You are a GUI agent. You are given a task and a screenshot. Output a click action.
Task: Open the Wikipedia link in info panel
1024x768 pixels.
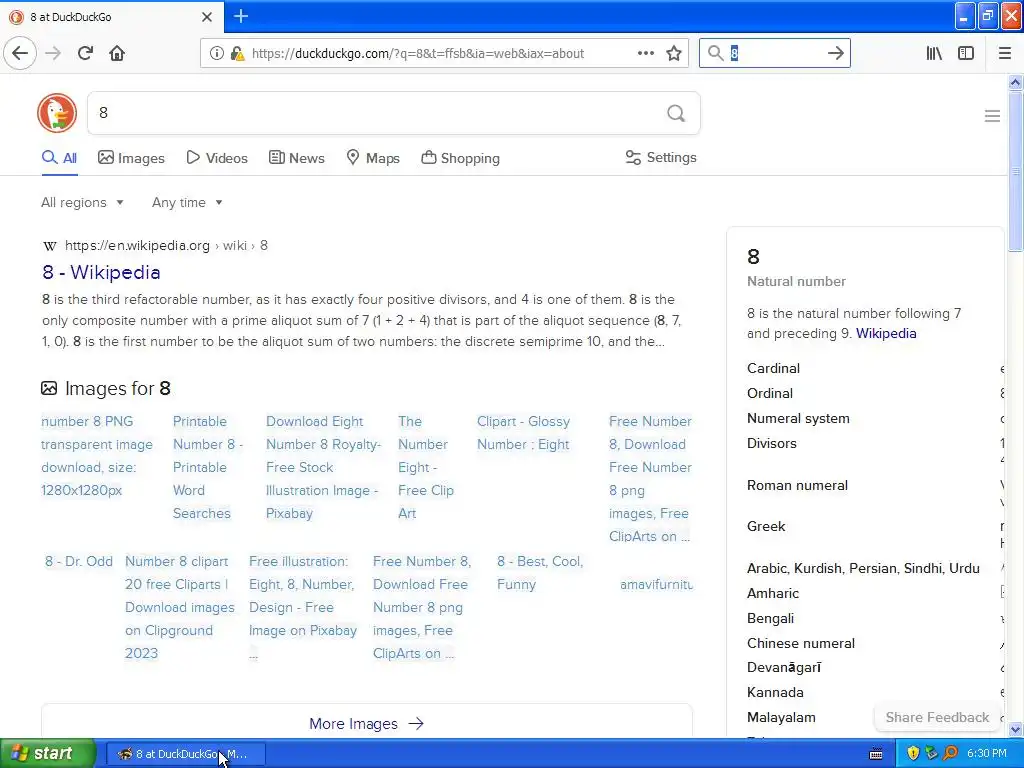(886, 333)
